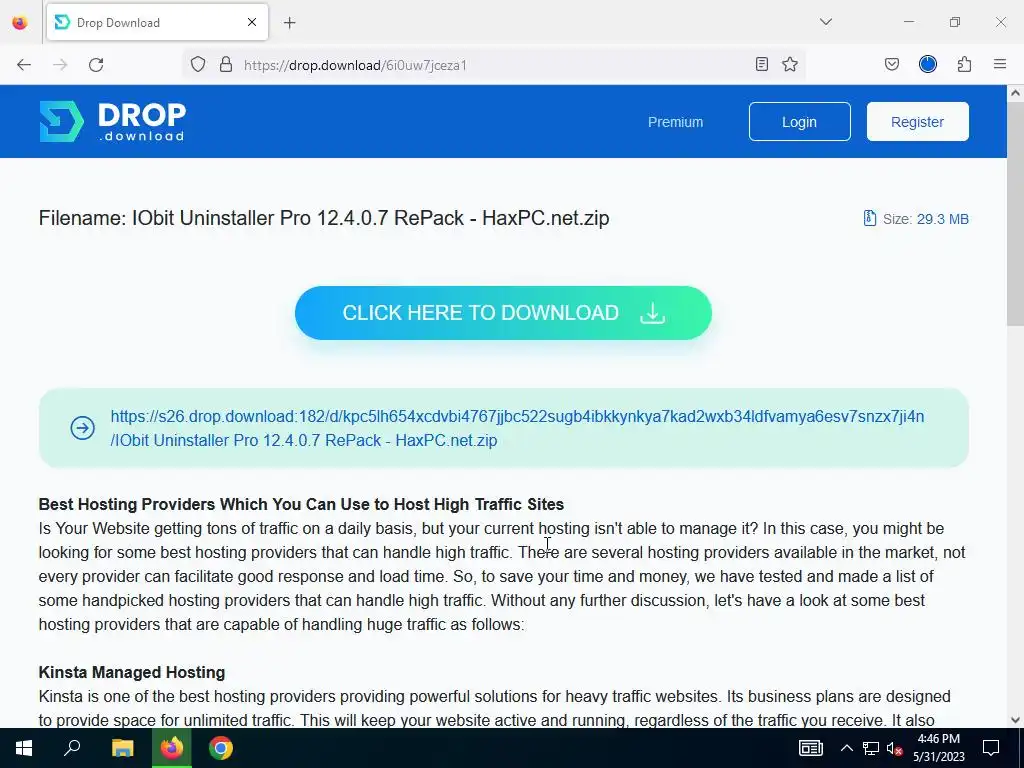This screenshot has height=768, width=1024.
Task: Open File Explorer from the taskbar
Action: [122, 748]
